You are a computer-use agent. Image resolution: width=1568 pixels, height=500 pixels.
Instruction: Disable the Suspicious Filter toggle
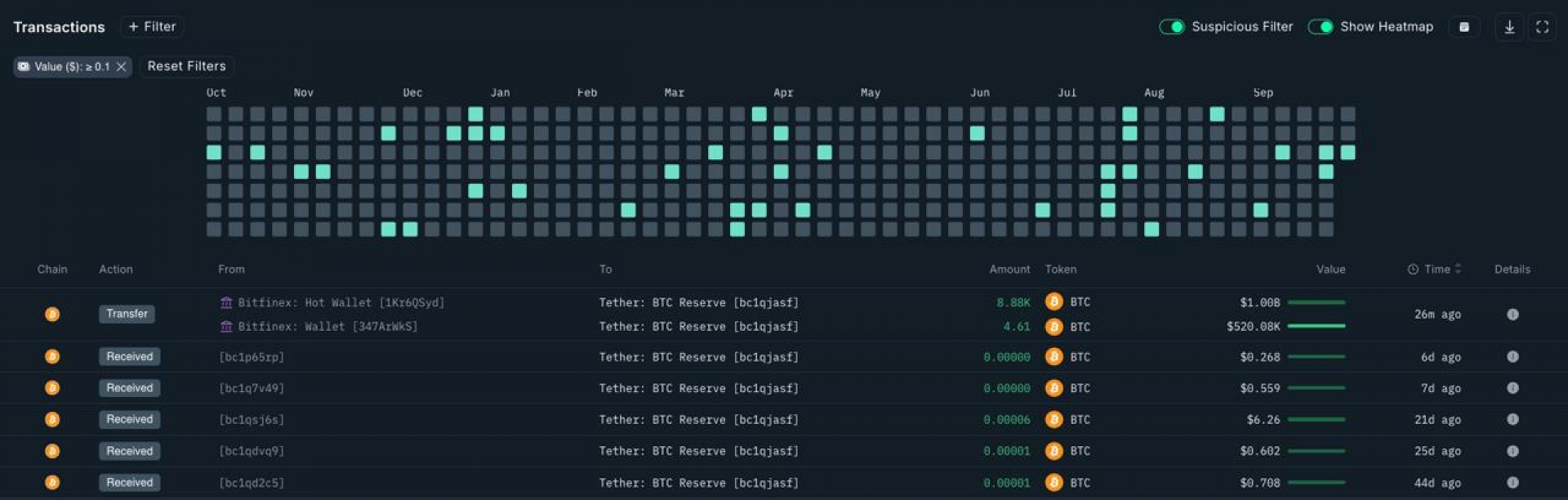tap(1172, 27)
